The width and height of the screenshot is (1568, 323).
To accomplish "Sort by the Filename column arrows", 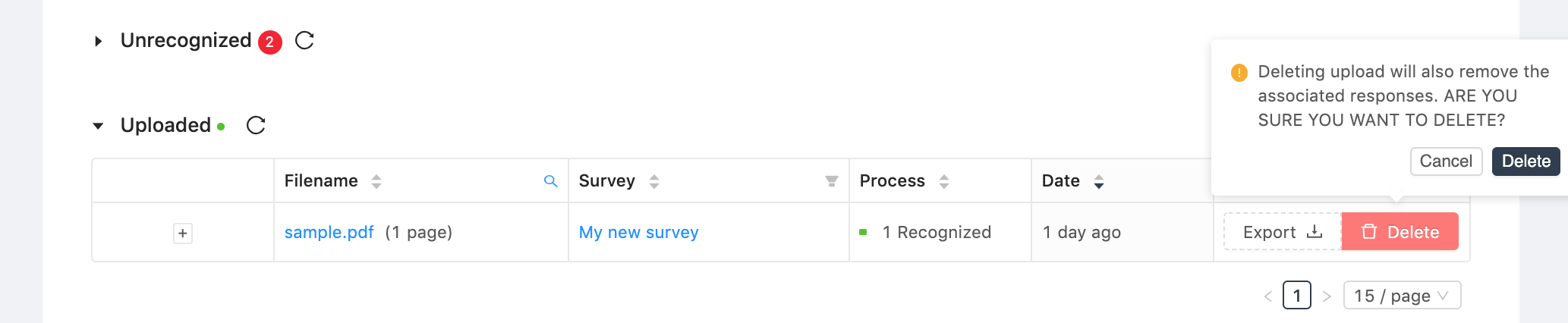I will tap(376, 181).
